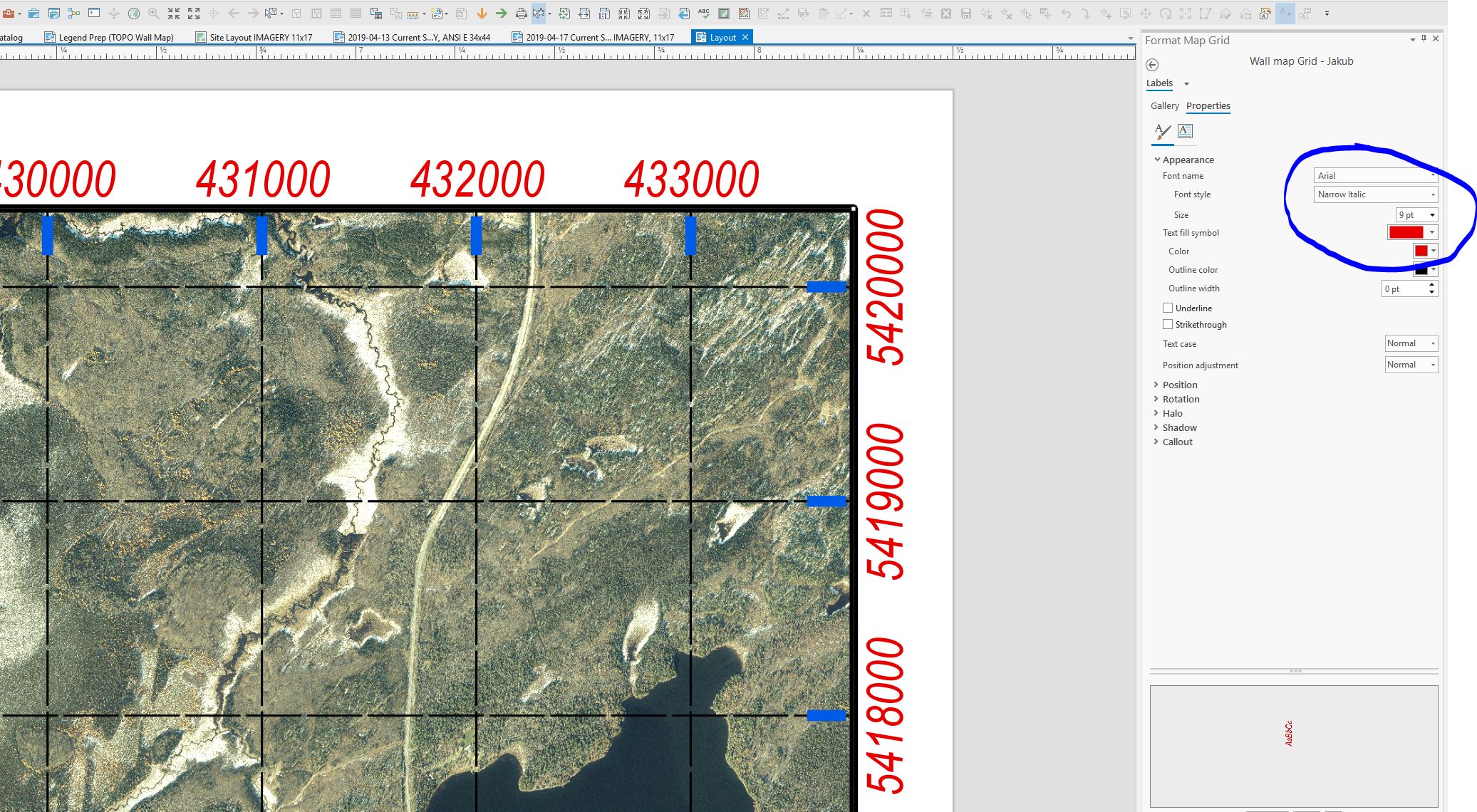Toggle auto-hide pin on Format Map Grid pane
Screen dimensions: 1477x812
click(1424, 38)
